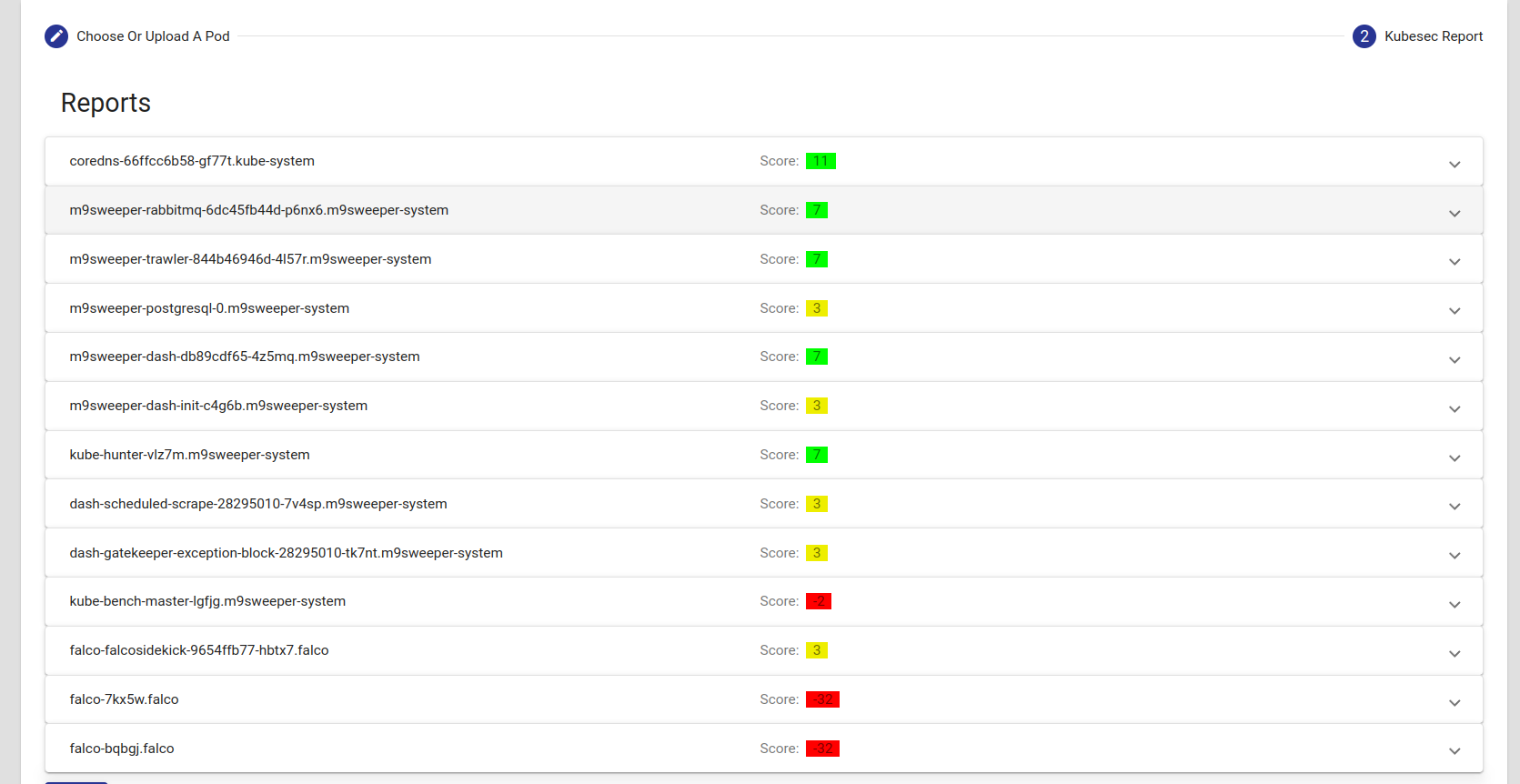
Task: Click chevron on kube-hunter-vlz7m row
Action: (1454, 457)
